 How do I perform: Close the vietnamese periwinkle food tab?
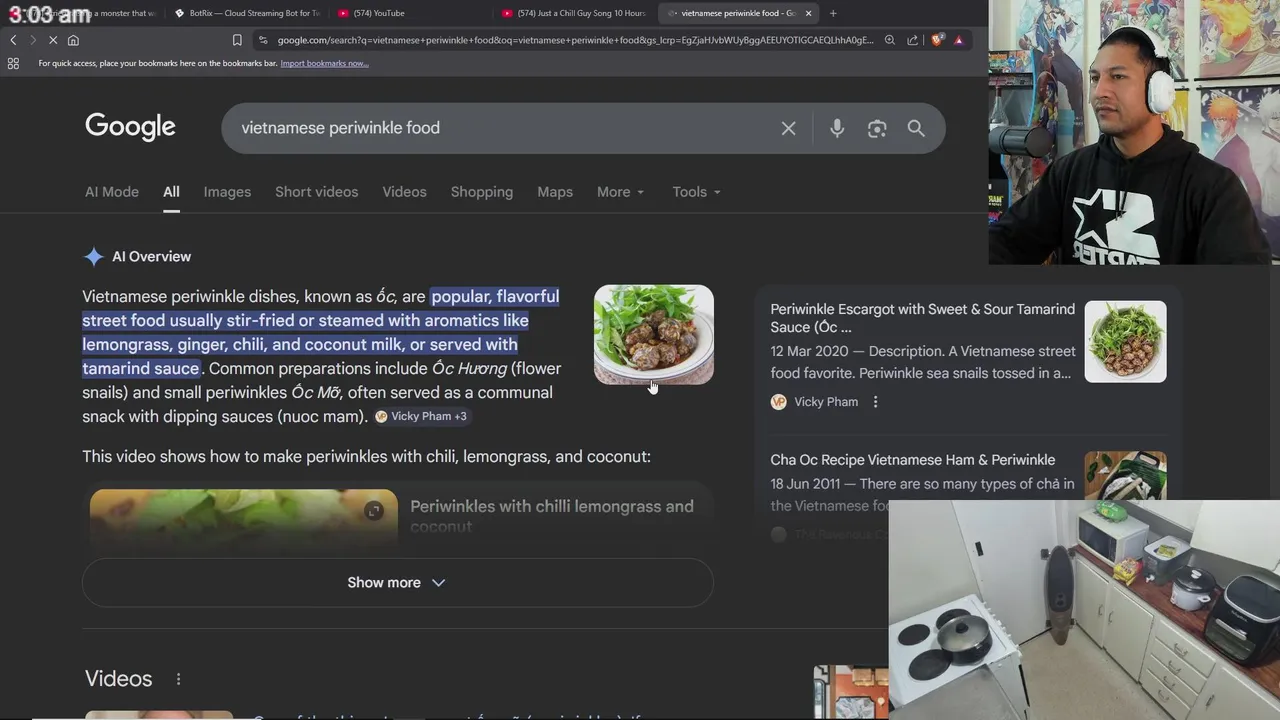(808, 13)
